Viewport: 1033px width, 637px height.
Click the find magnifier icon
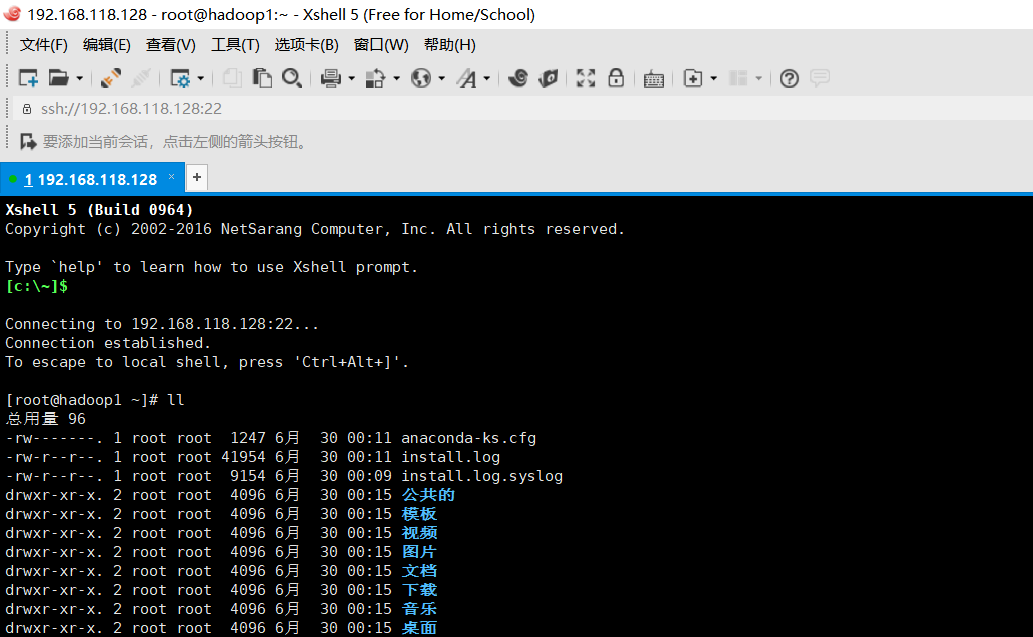(x=292, y=78)
